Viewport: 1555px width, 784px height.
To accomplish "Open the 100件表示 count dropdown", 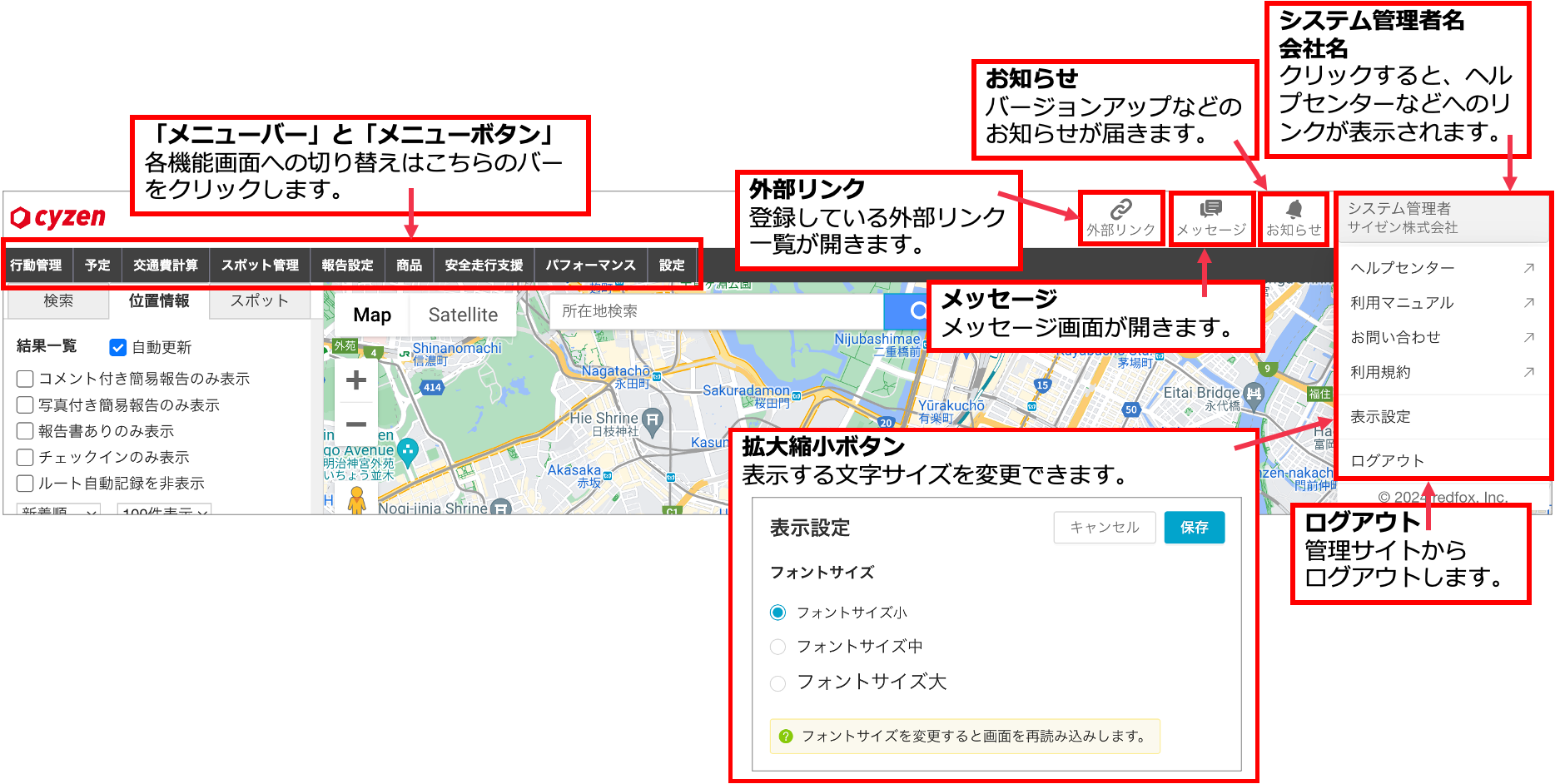I will tap(164, 510).
